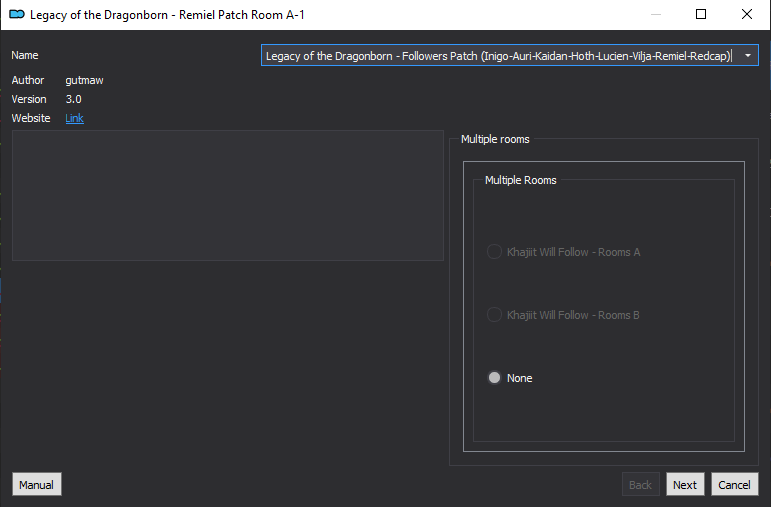
Task: Choose the None radio option
Action: [509, 378]
